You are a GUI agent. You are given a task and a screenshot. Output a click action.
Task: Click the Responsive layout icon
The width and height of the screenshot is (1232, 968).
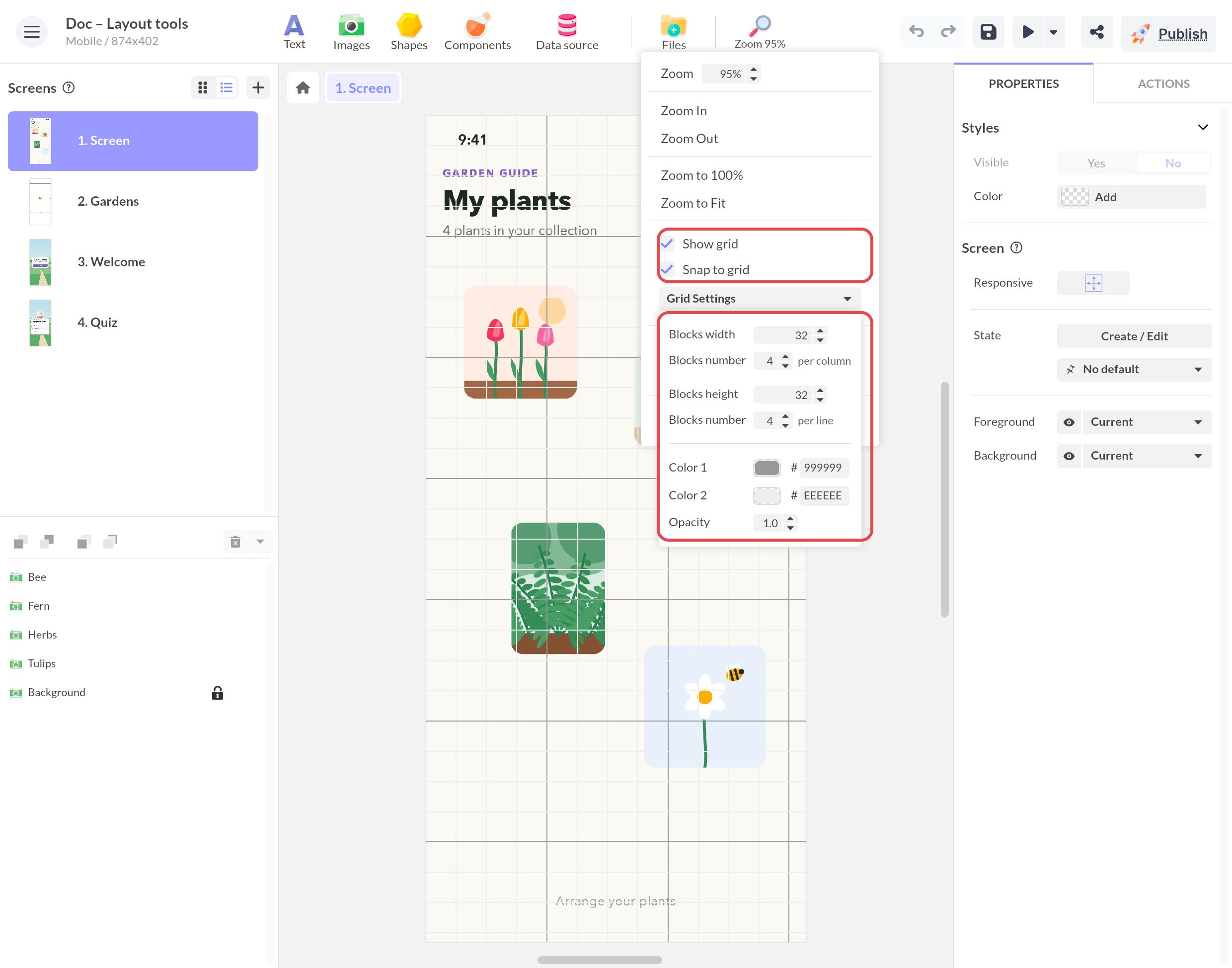pyautogui.click(x=1093, y=283)
